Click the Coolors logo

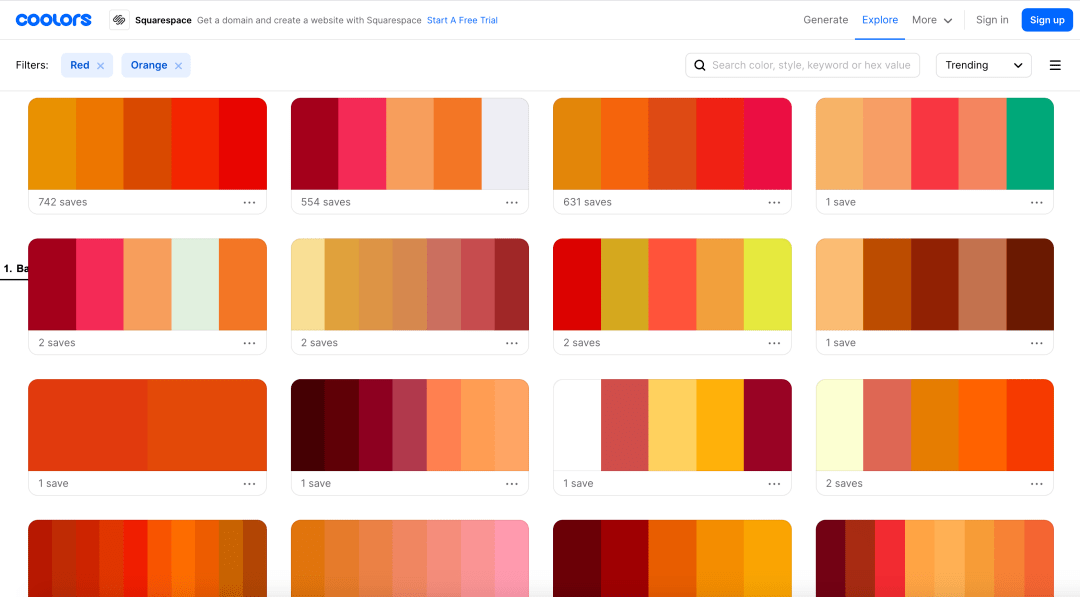[x=53, y=20]
